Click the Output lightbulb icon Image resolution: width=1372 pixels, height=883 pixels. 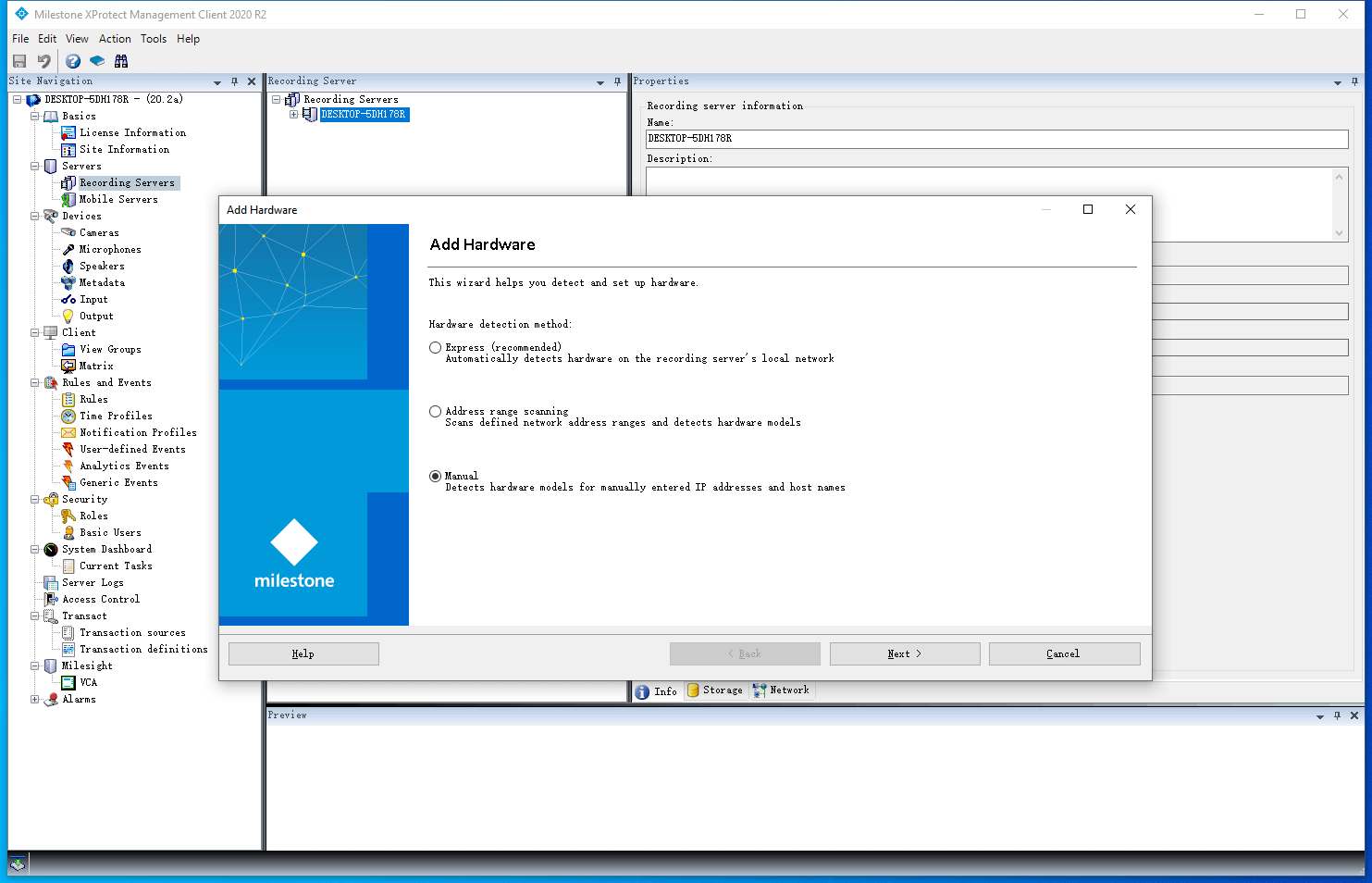pos(68,317)
